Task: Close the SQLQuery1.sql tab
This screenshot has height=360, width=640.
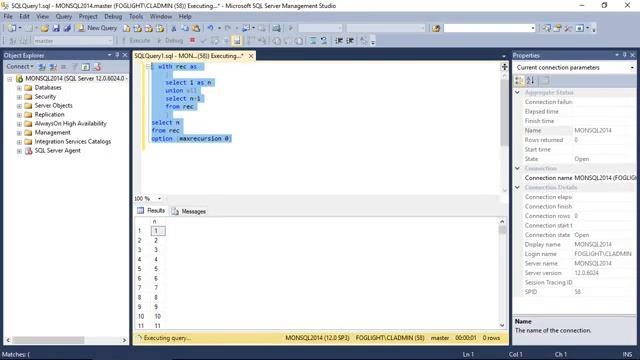Action: click(251, 56)
